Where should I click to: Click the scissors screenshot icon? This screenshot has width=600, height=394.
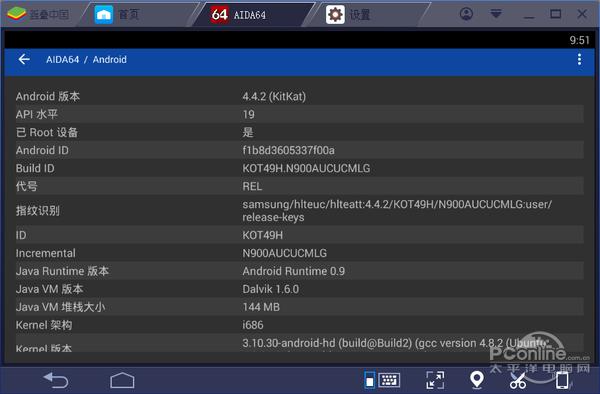(518, 380)
